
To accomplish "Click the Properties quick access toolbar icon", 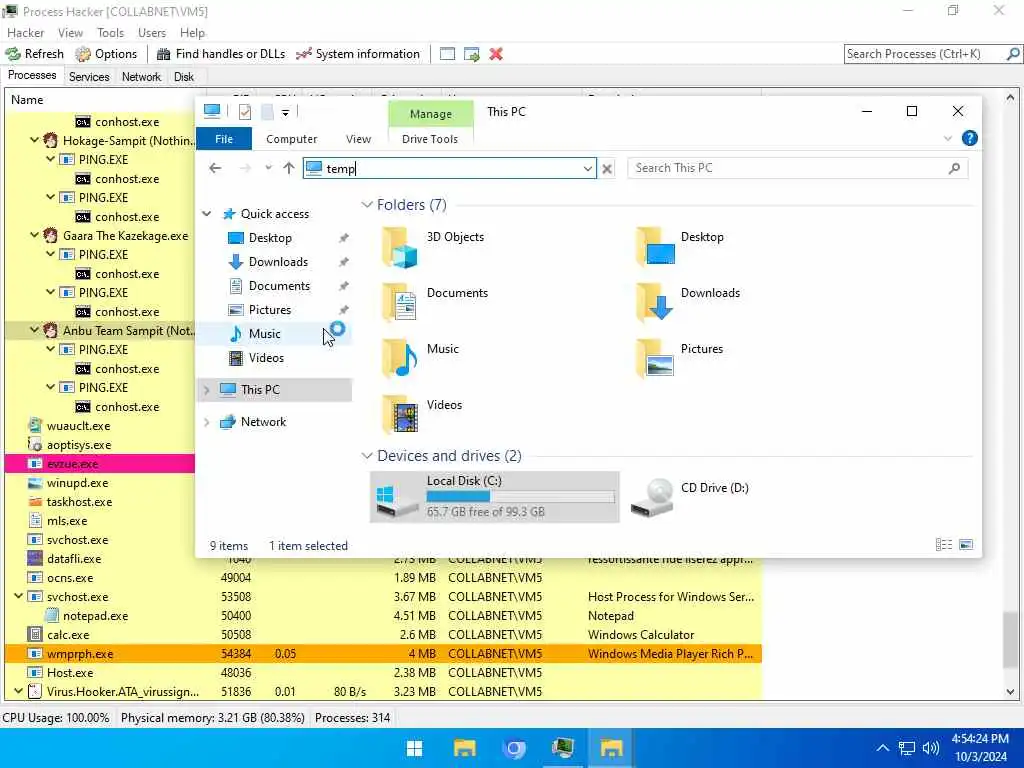I will click(x=245, y=112).
